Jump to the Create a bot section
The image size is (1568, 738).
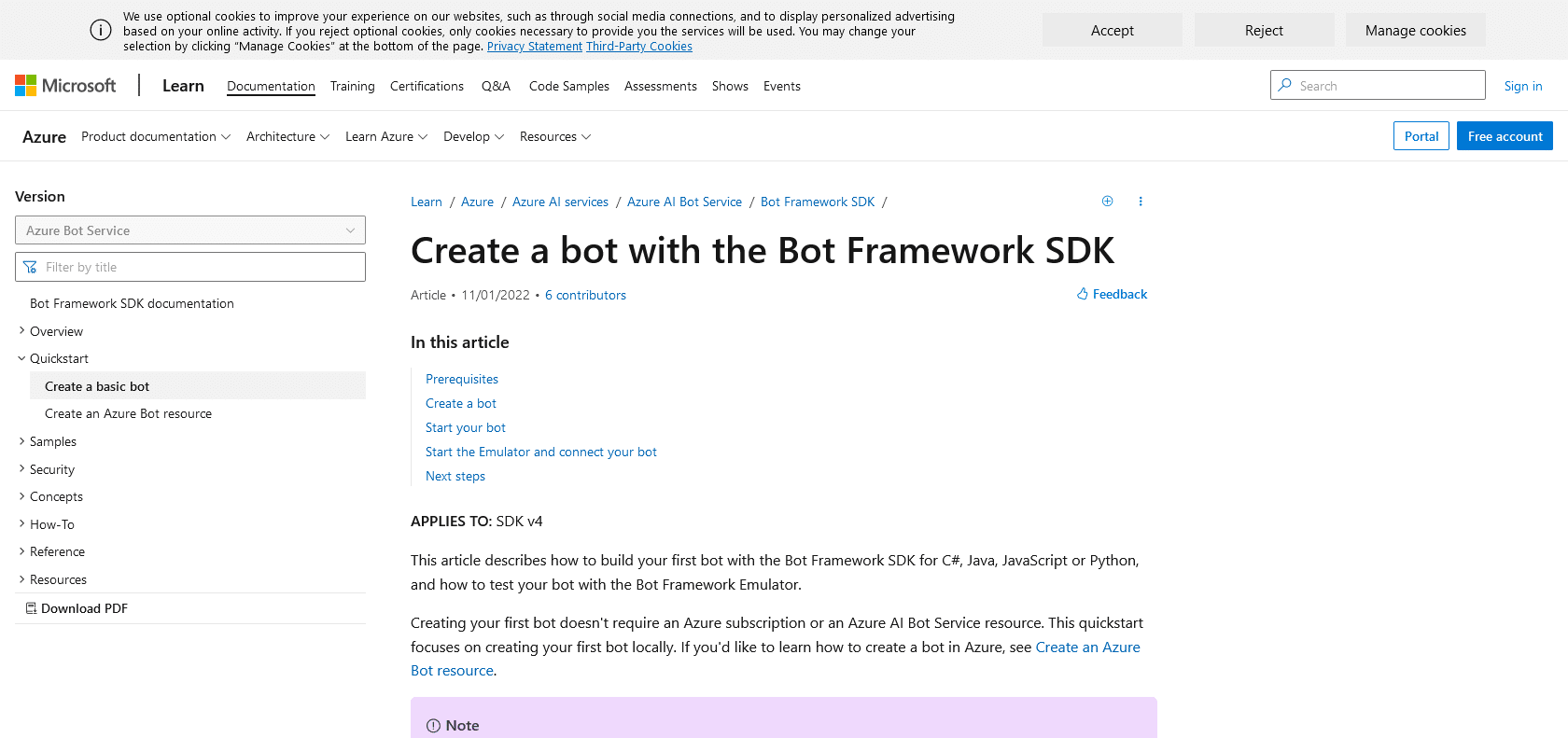[461, 403]
